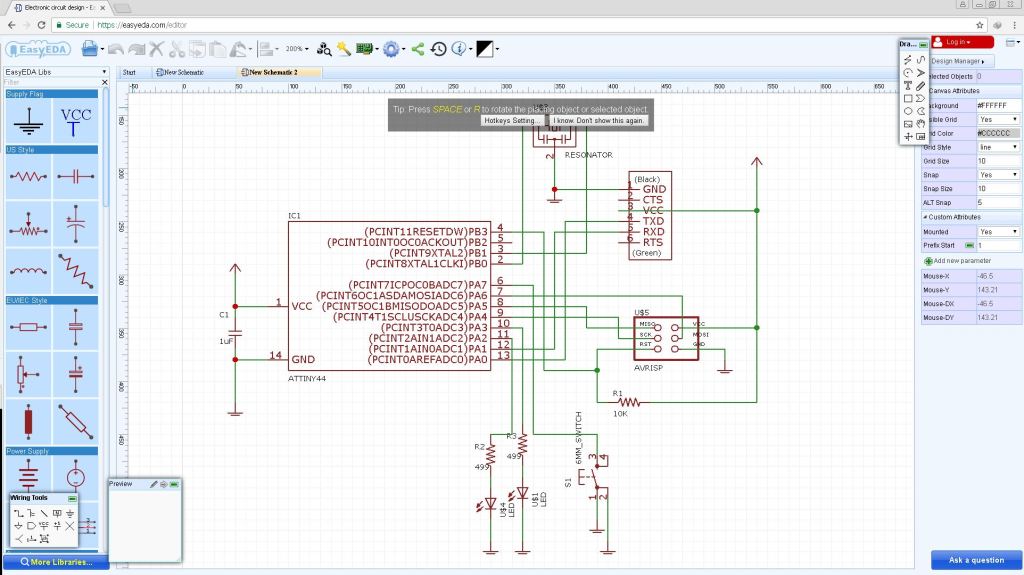Select the Rectangle tool in Drawing Tools
The height and width of the screenshot is (575, 1024).
(908, 99)
